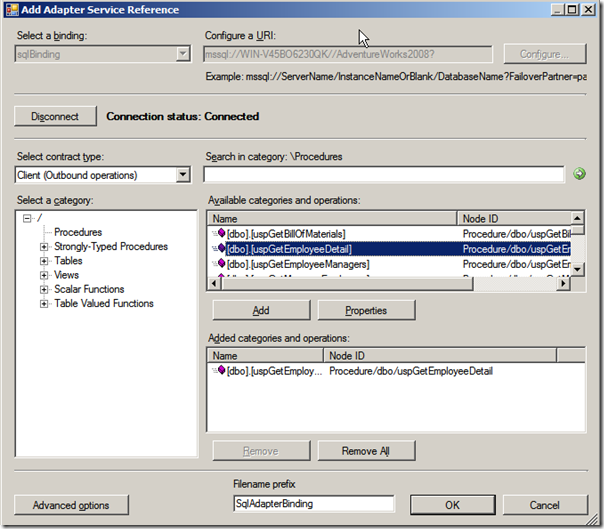Click the horizontal scroll right arrow
This screenshot has width=604, height=529.
click(564, 284)
